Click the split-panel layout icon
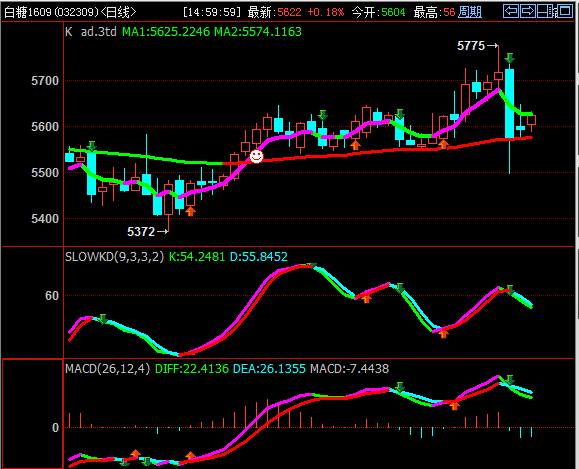The image size is (579, 469). click(x=545, y=11)
